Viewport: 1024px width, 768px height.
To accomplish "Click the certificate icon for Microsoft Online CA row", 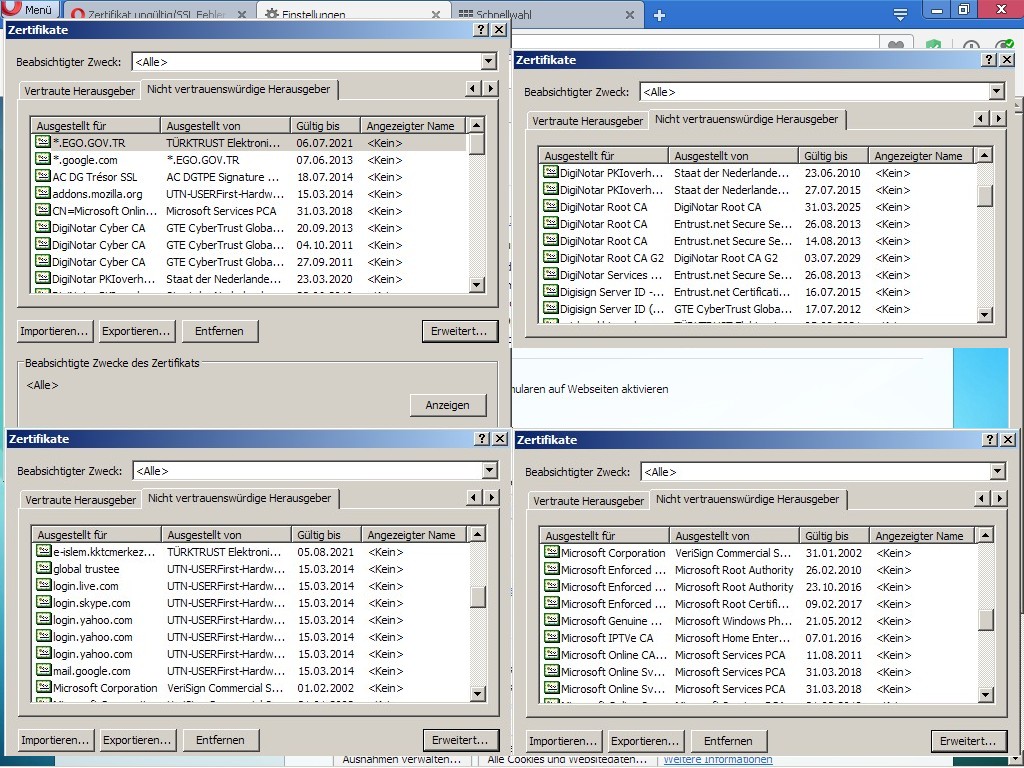I will [x=552, y=654].
